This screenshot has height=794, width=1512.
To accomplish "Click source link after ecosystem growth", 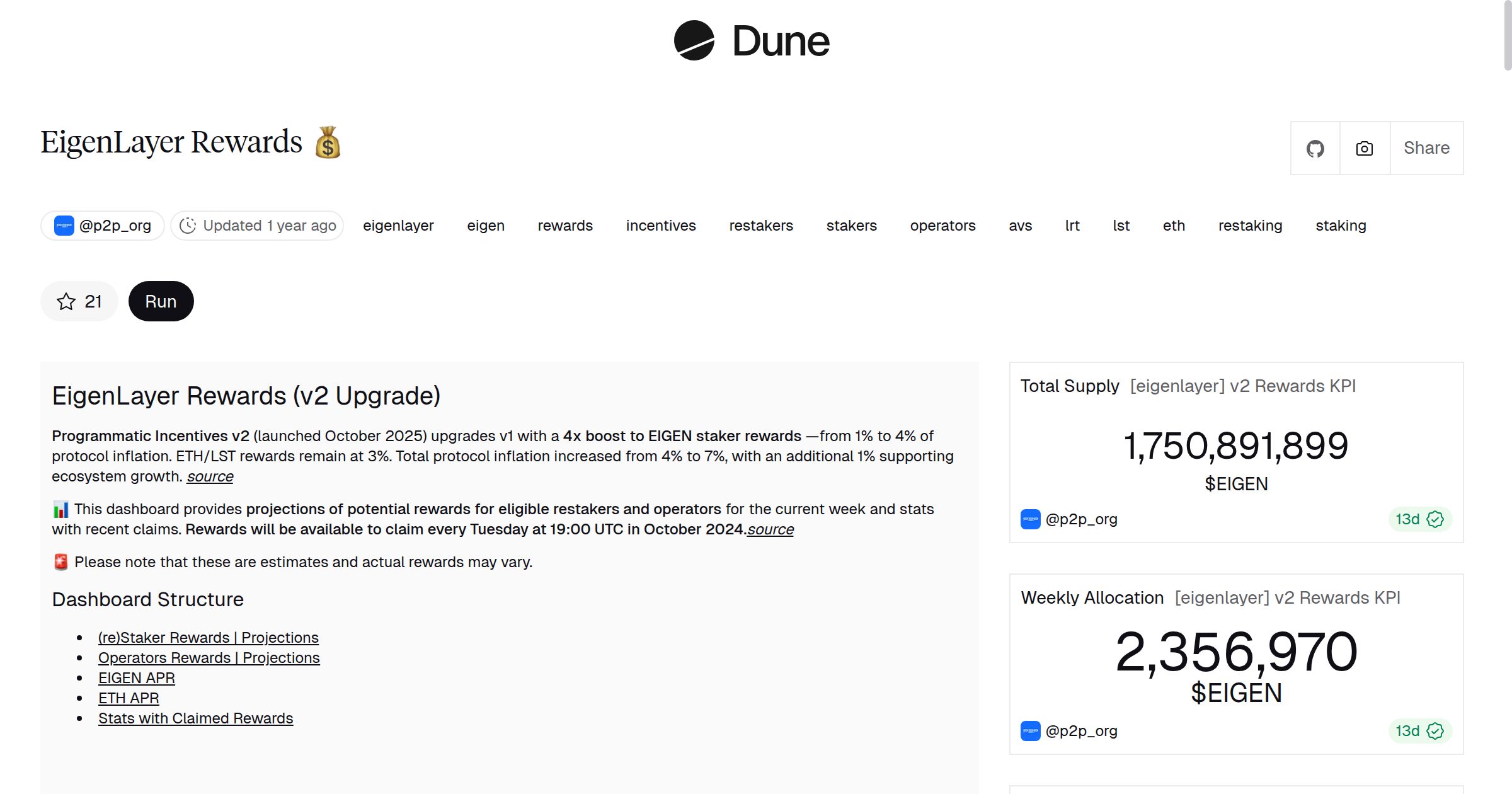I will coord(210,476).
